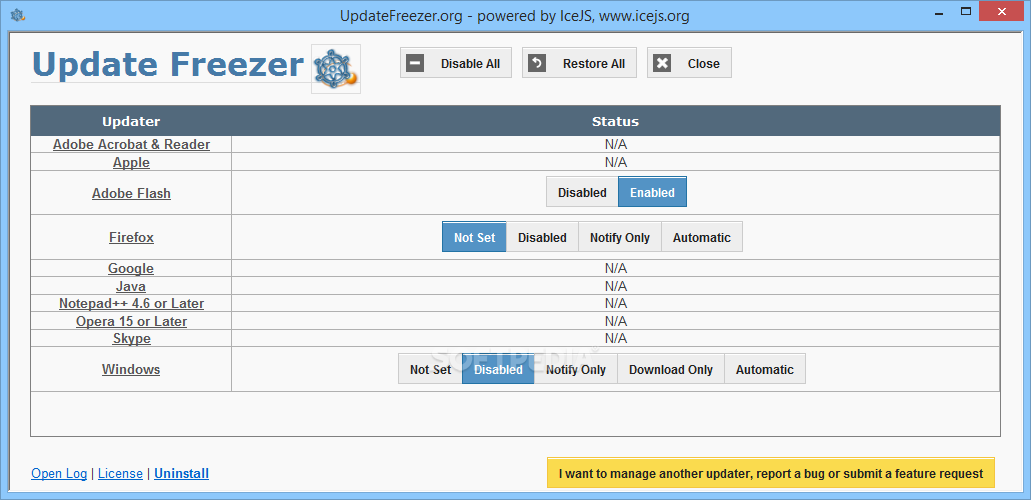This screenshot has height=500, width=1031.
Task: Select Disabled for Windows updates
Action: pos(498,369)
